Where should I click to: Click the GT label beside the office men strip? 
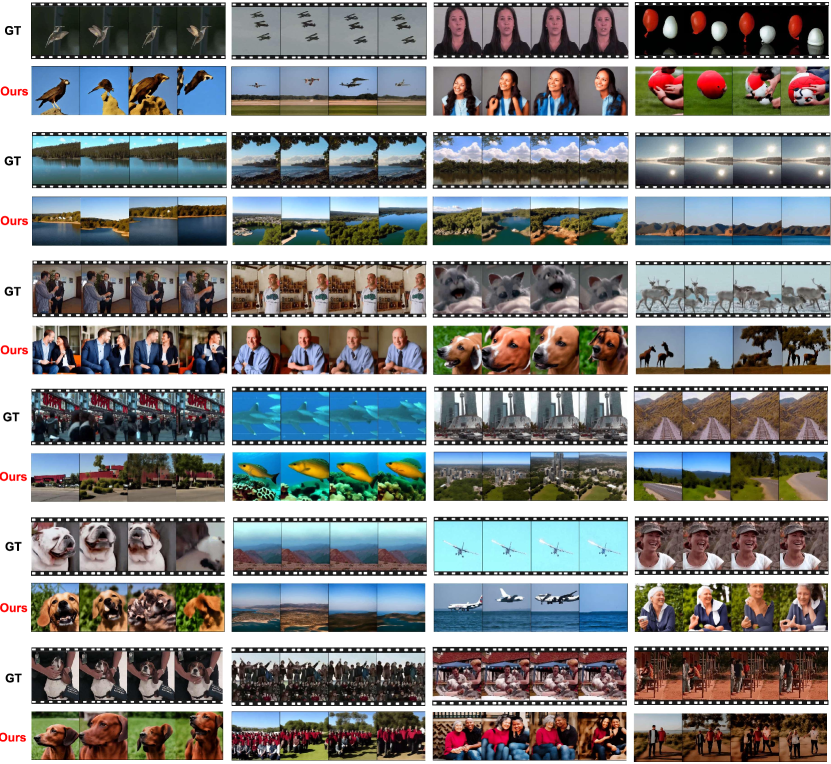pyautogui.click(x=13, y=291)
